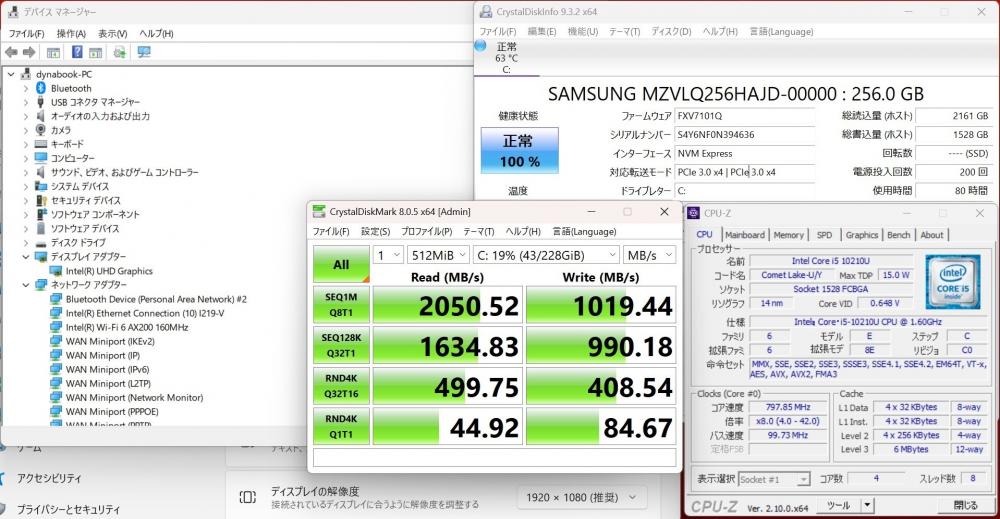
Task: Open ディスク(D) menu in CrystalDiskInfo
Action: click(671, 31)
